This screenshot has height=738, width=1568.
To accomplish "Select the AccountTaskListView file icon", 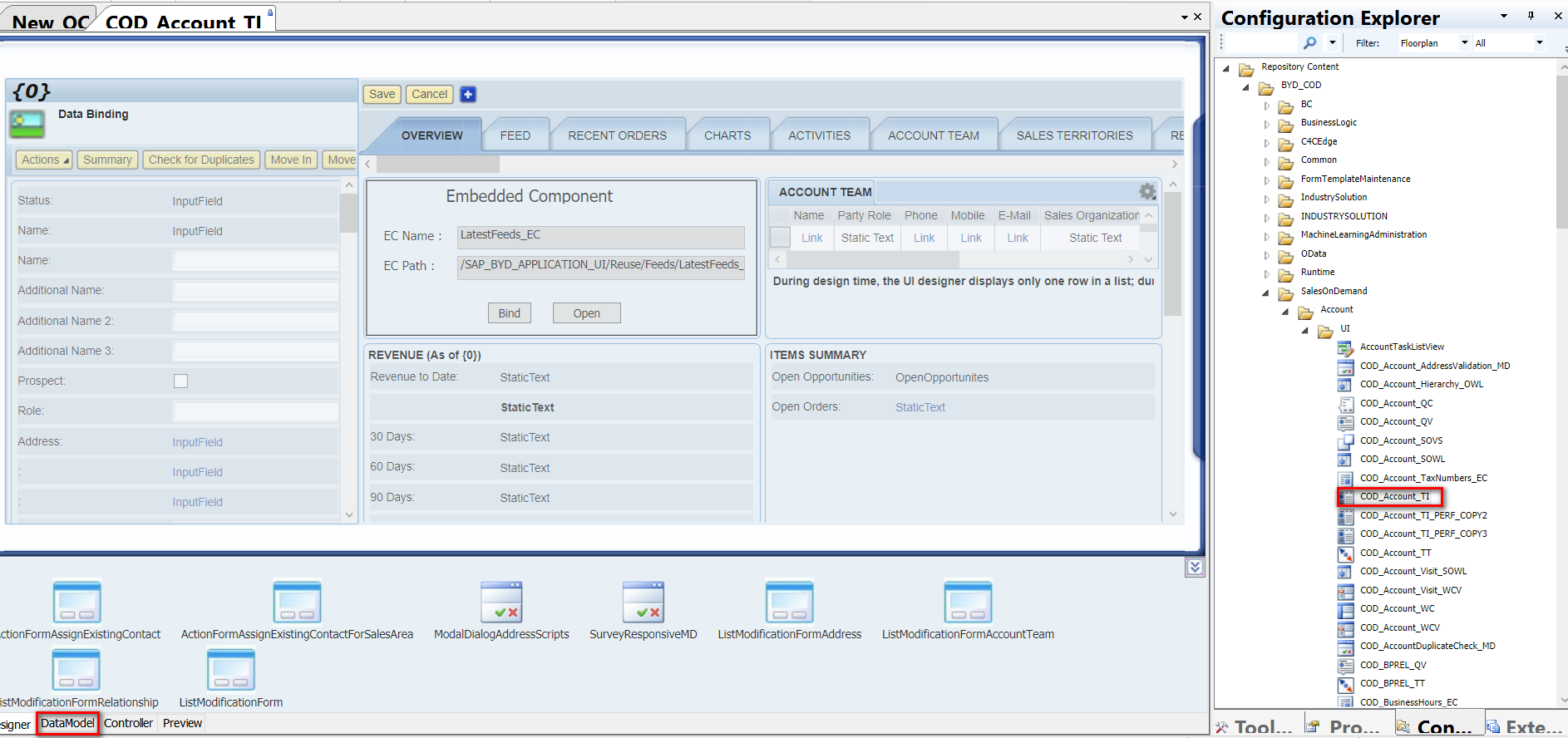I will (x=1345, y=347).
